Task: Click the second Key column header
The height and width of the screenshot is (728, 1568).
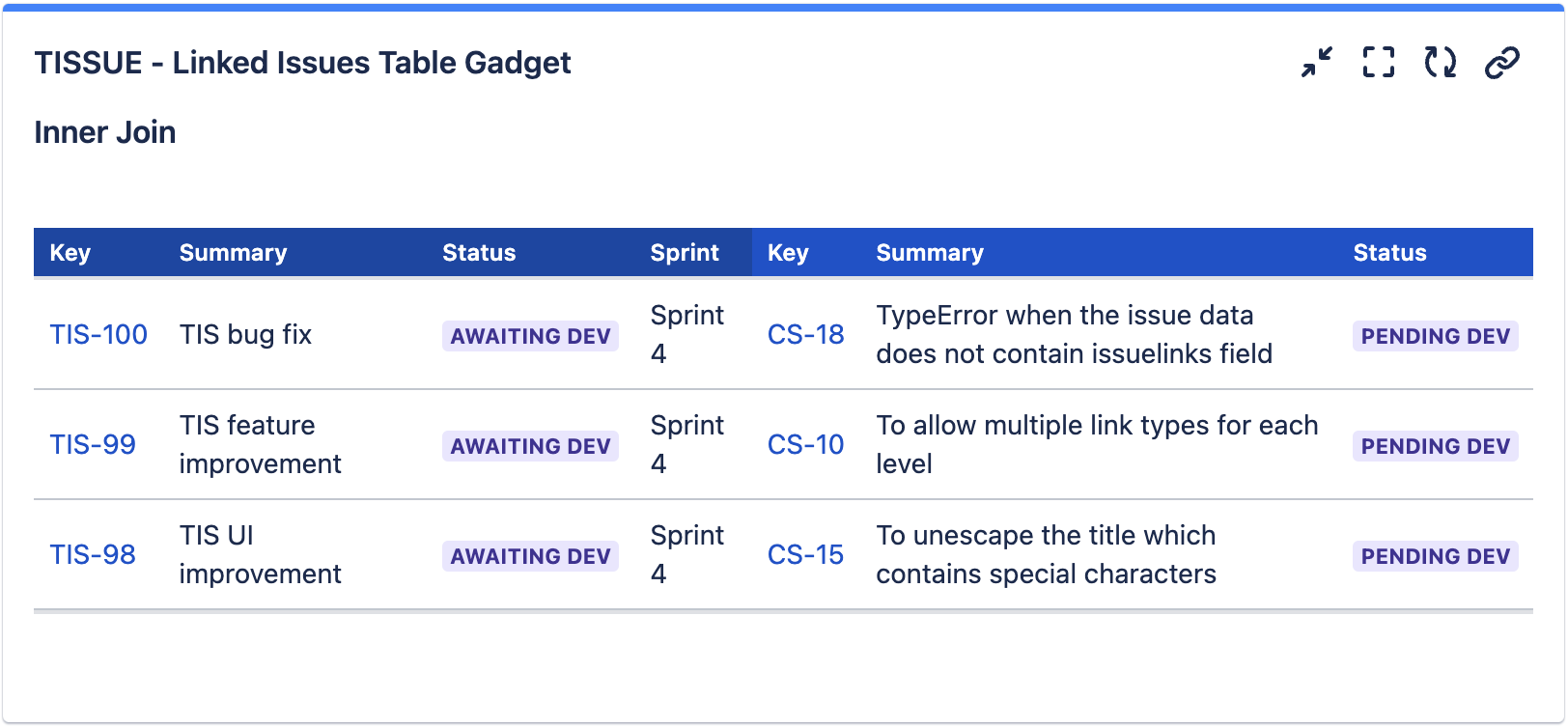Action: (788, 253)
